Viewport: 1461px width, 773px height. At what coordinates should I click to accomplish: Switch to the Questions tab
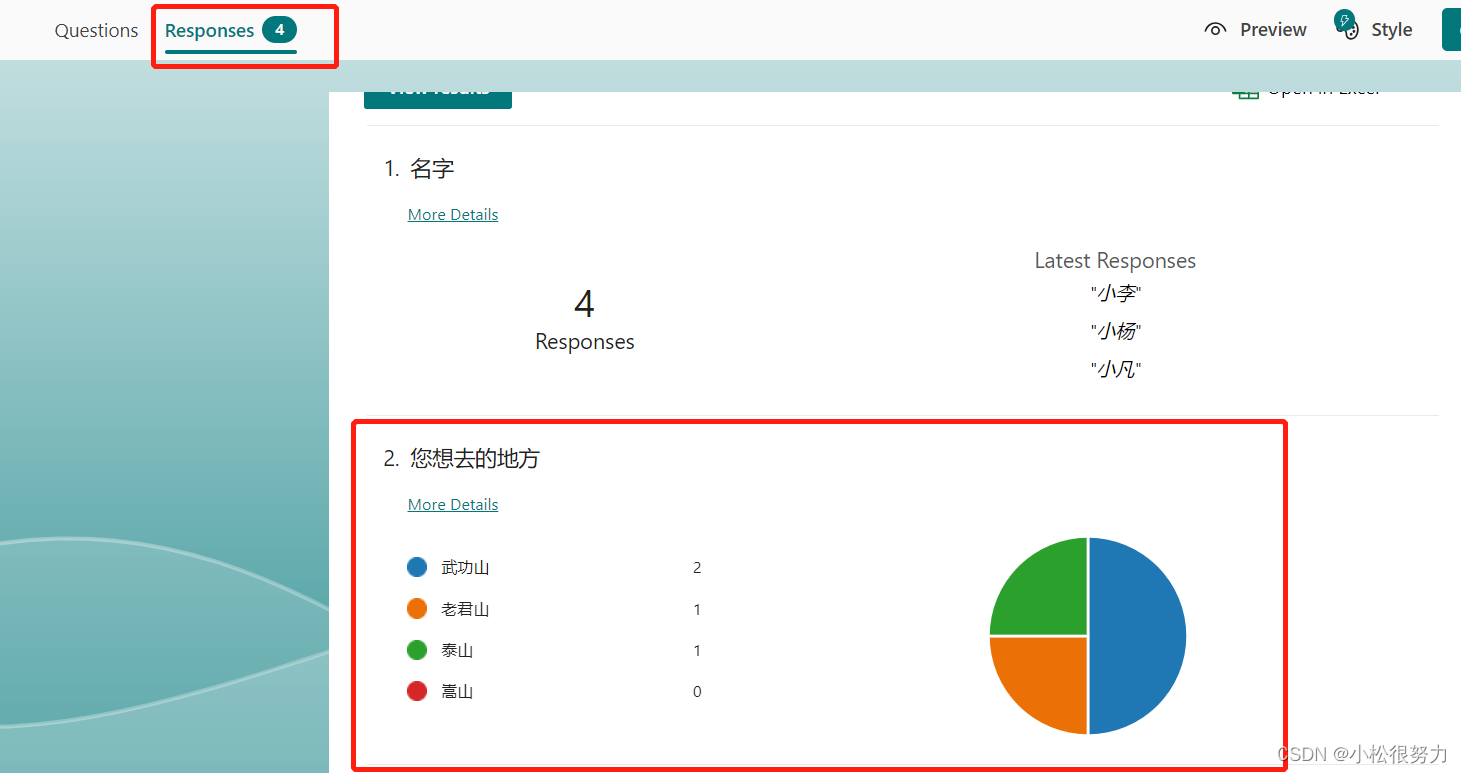(96, 31)
